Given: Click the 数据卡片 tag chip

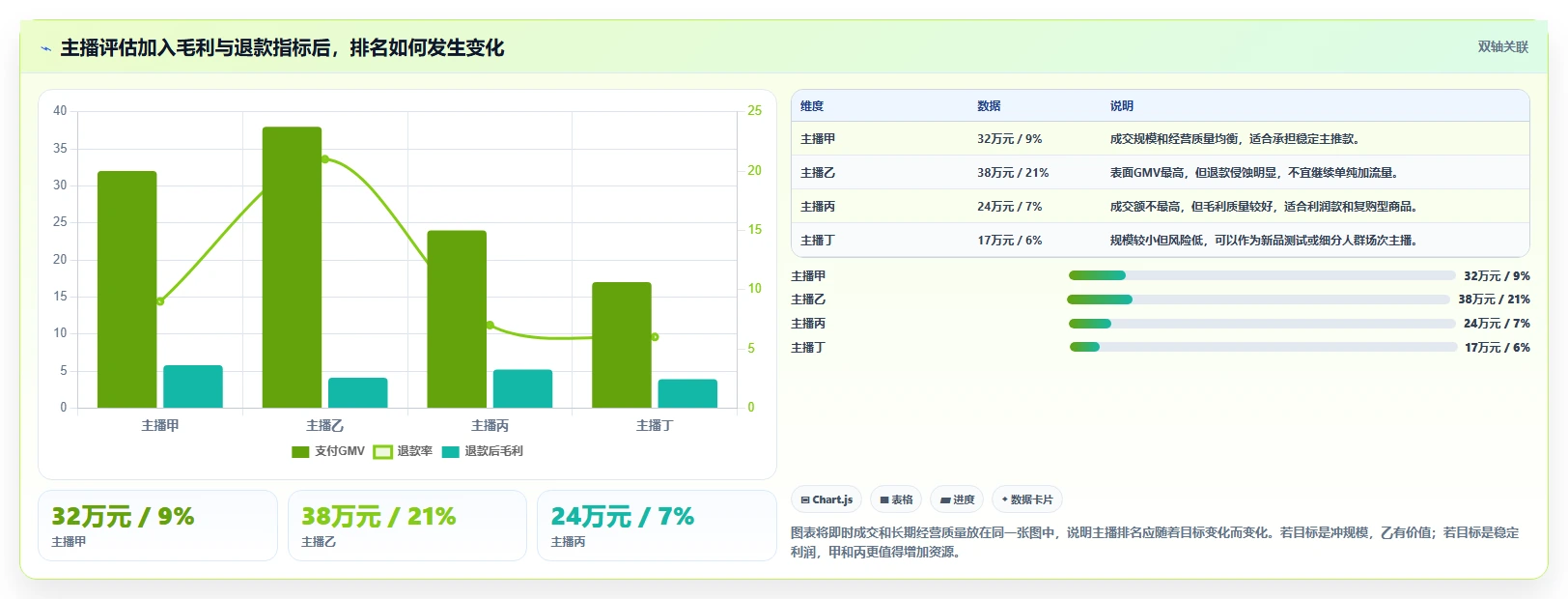Looking at the screenshot, I should click(x=1027, y=499).
